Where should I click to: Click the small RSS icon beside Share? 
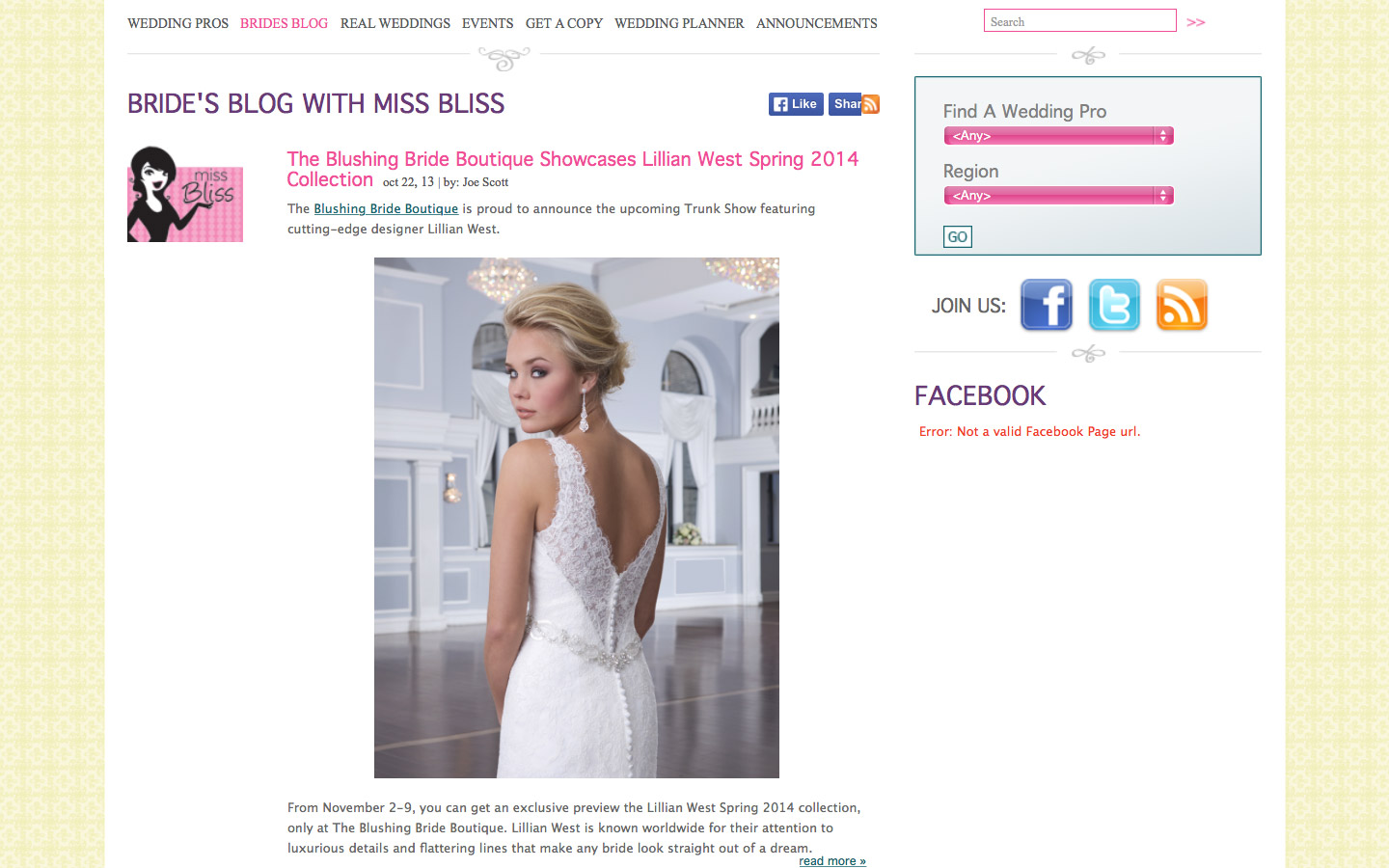pyautogui.click(x=871, y=104)
